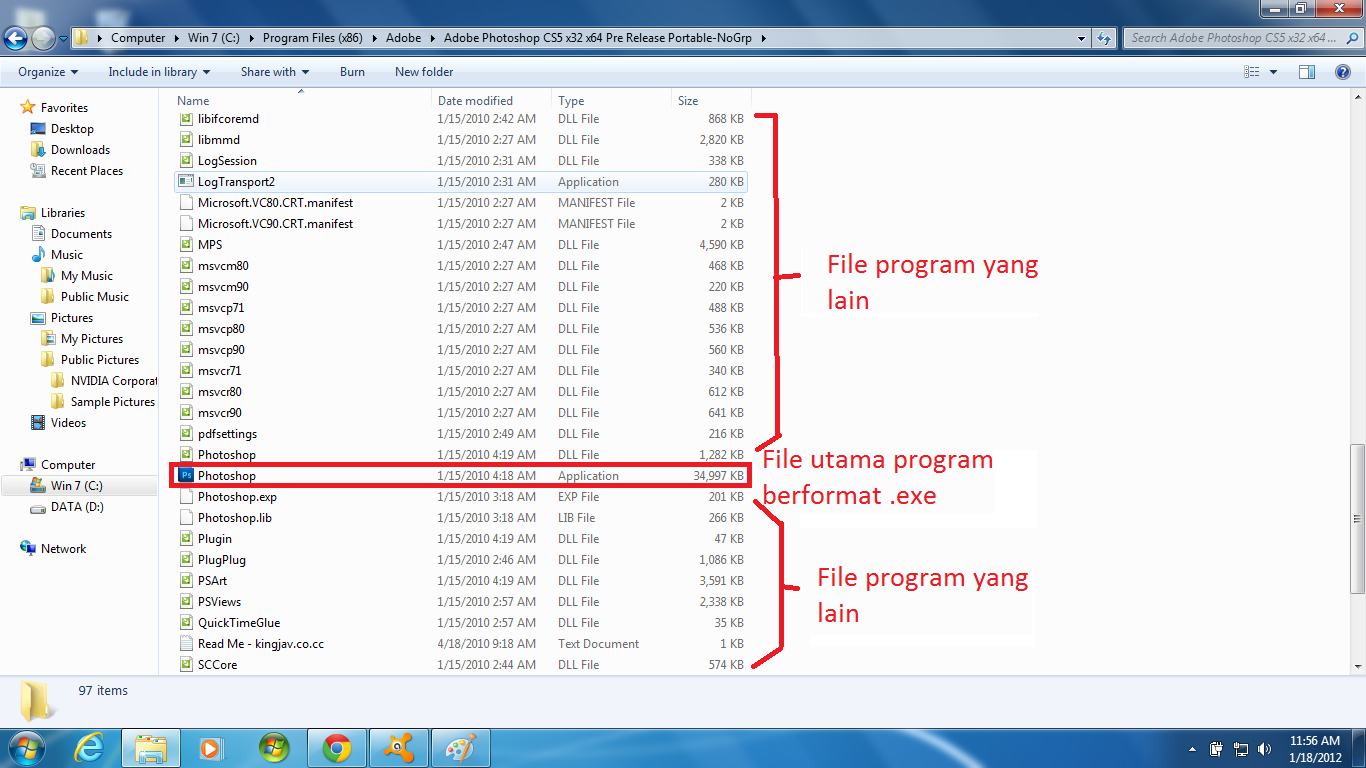Select the PlugPlug DLL file row
This screenshot has width=1366, height=768.
(x=460, y=560)
